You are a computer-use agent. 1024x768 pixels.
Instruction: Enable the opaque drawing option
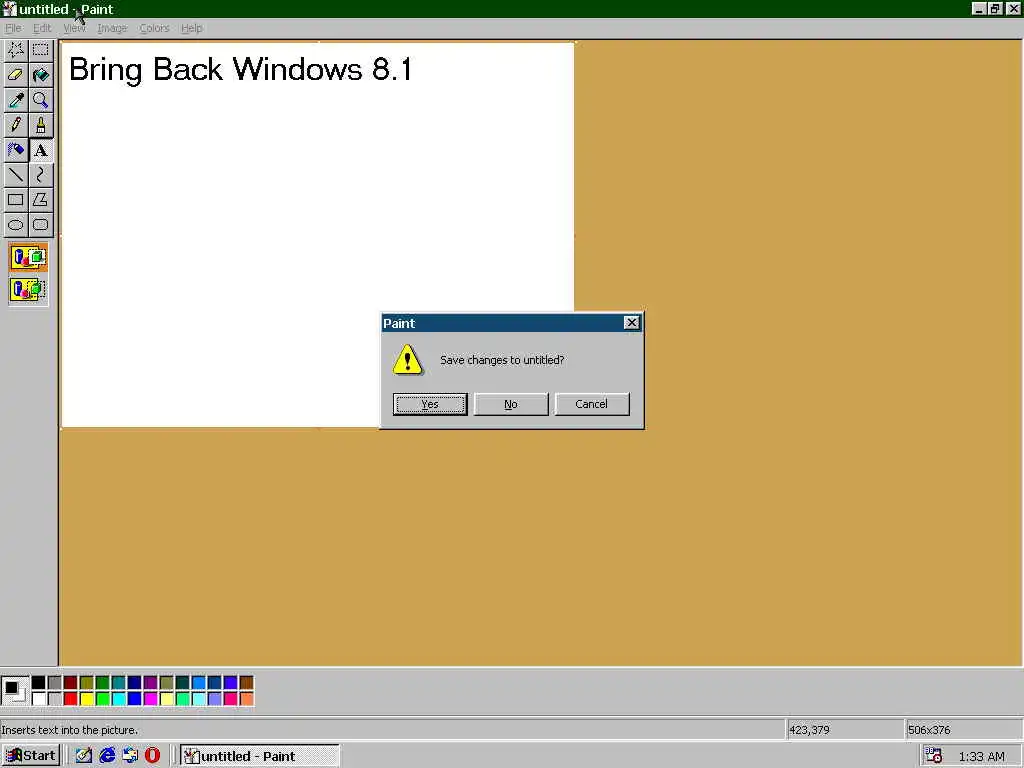(28, 257)
